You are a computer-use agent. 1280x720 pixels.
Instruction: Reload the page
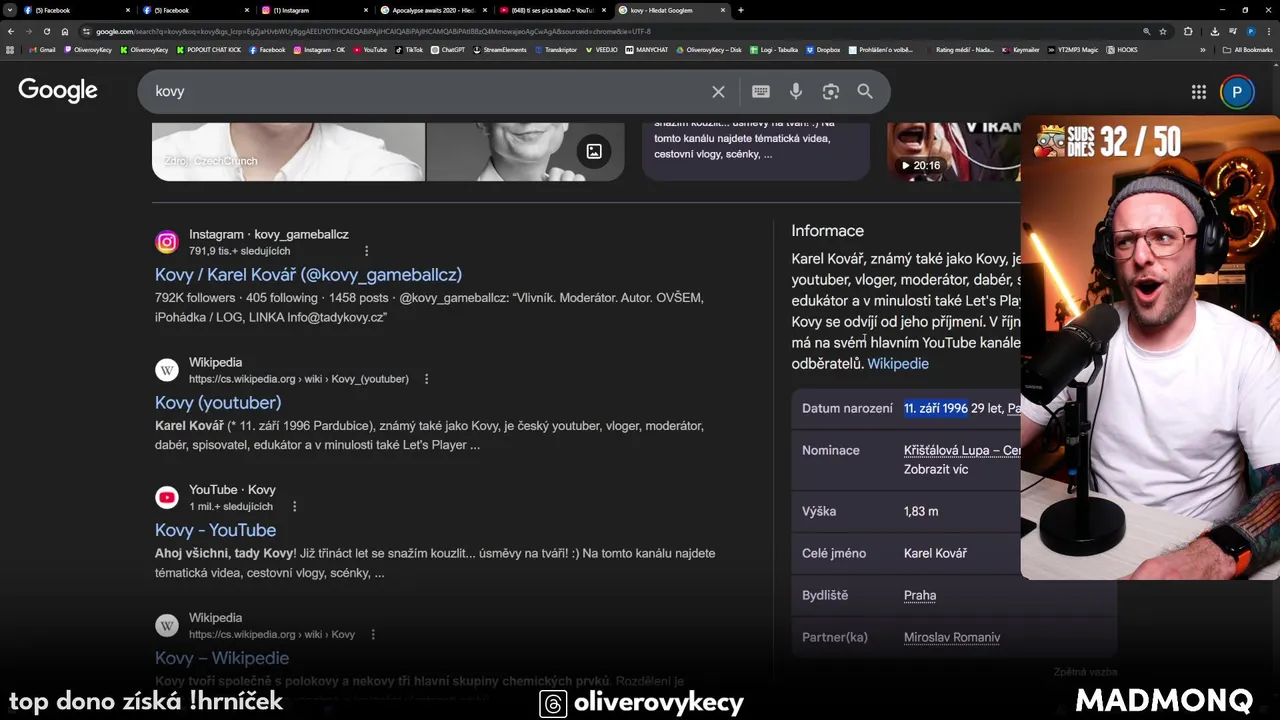46,31
